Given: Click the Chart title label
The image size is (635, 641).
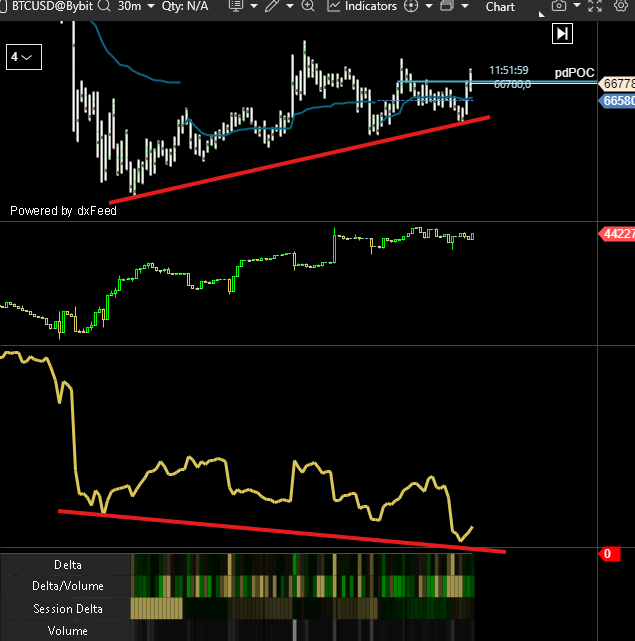Looking at the screenshot, I should coord(500,7).
